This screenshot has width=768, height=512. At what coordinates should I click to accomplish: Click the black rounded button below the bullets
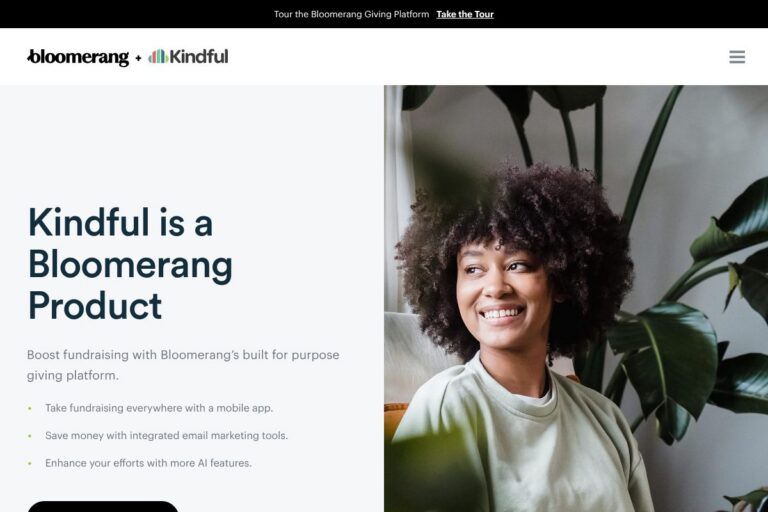pyautogui.click(x=103, y=507)
